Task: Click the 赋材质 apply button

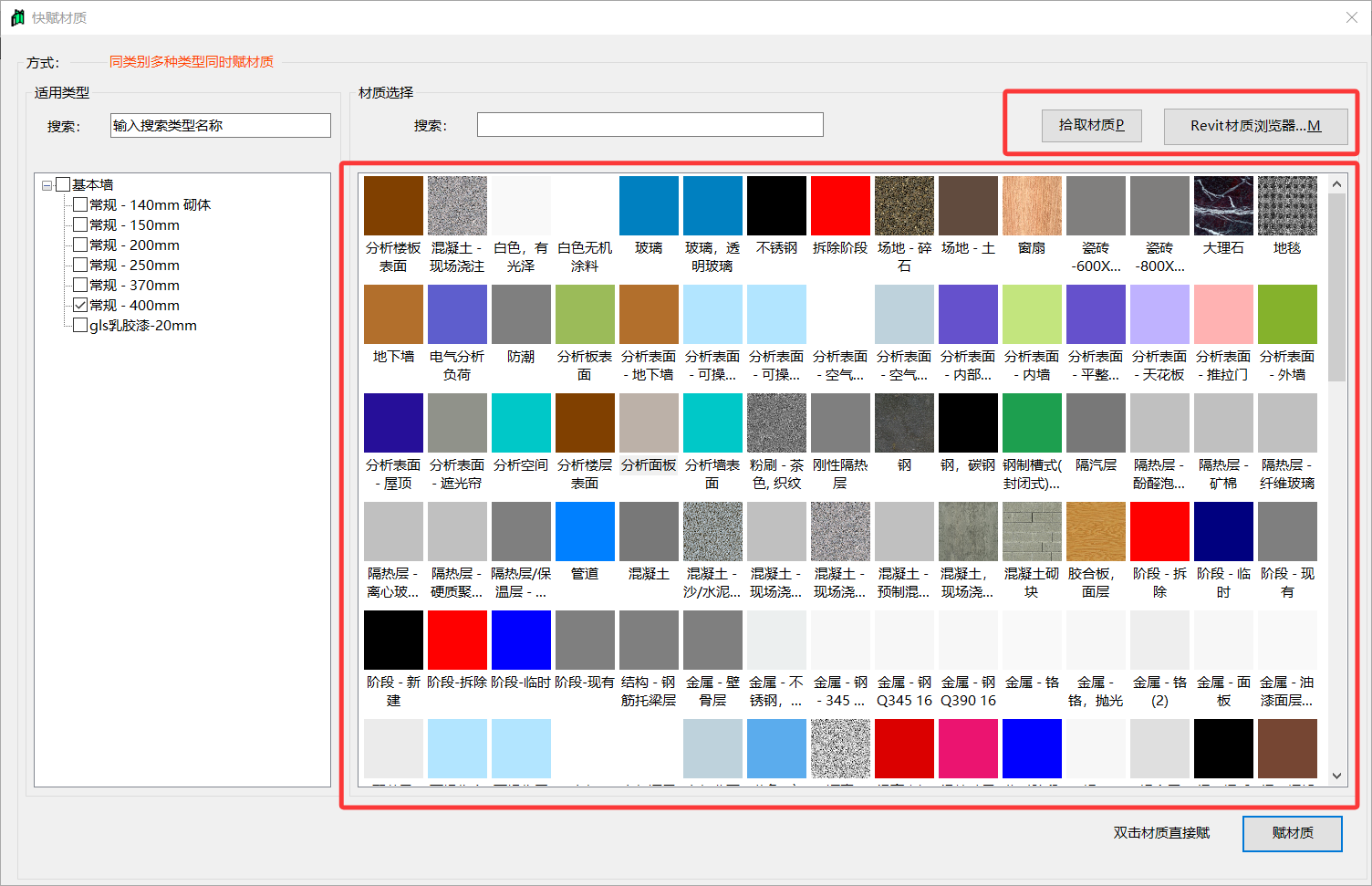Action: coord(1292,833)
